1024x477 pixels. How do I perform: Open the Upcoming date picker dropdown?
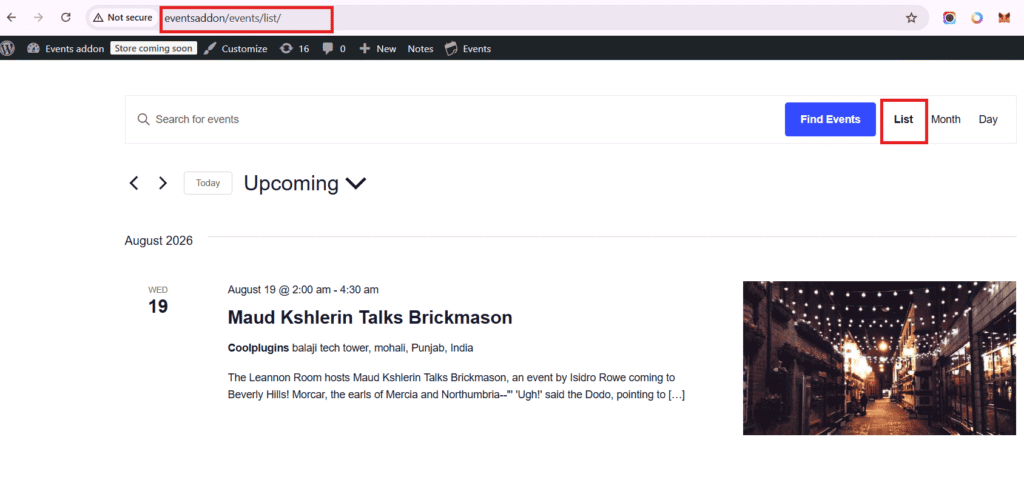coord(305,184)
